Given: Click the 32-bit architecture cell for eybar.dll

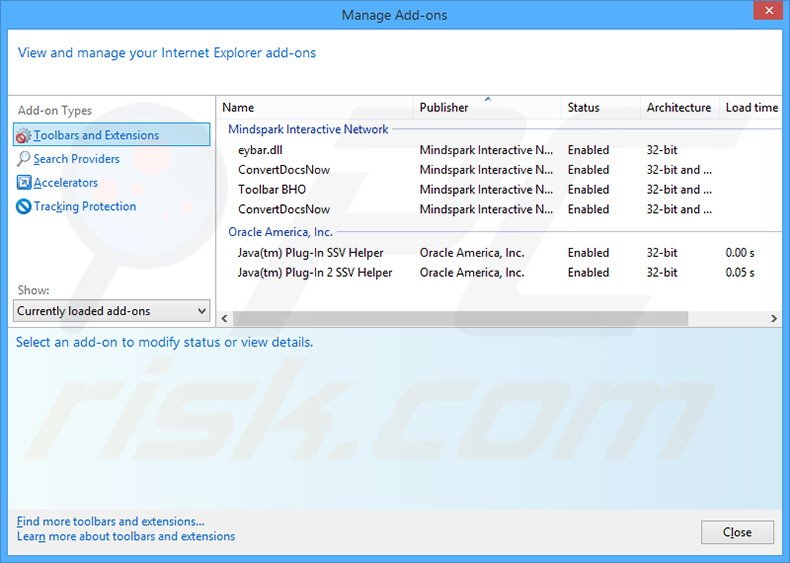Looking at the screenshot, I should (x=662, y=150).
